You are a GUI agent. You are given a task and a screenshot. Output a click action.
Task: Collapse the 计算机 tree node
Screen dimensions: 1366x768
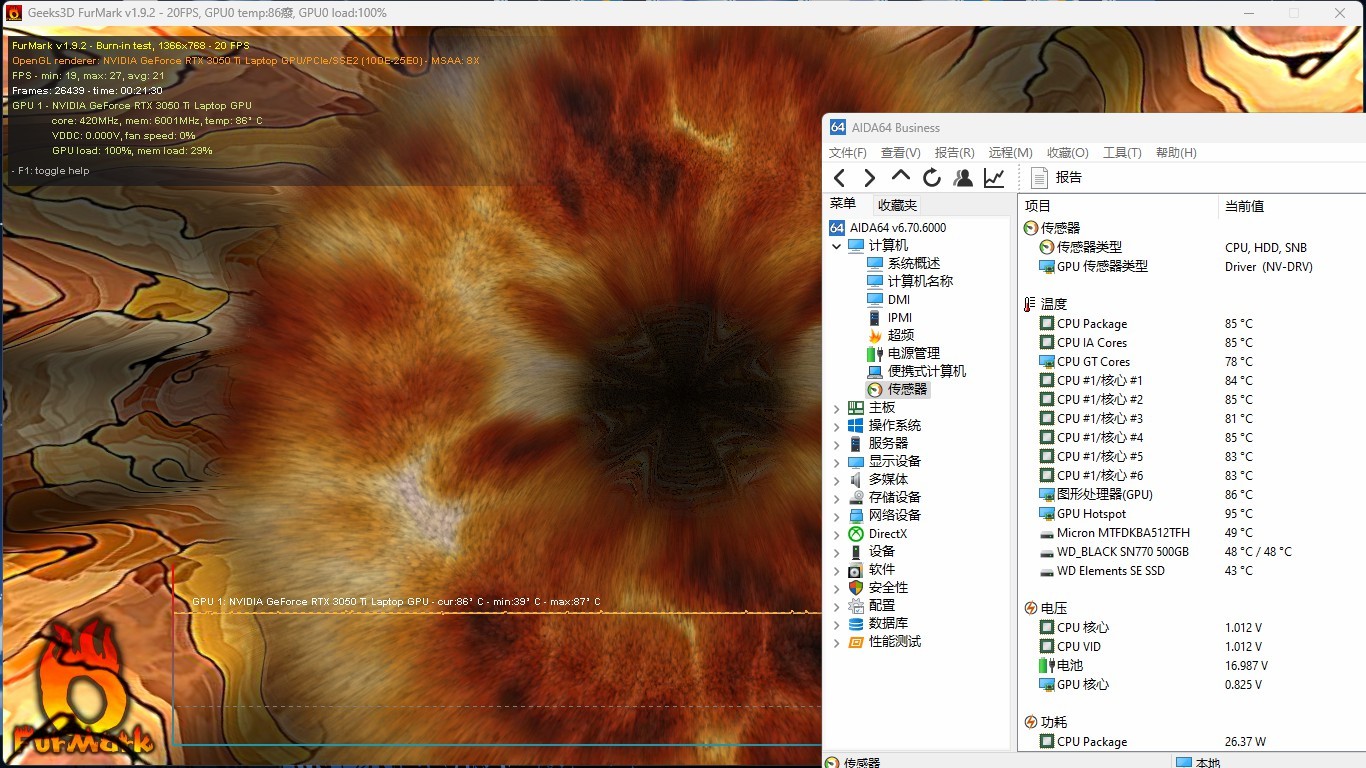pos(837,246)
